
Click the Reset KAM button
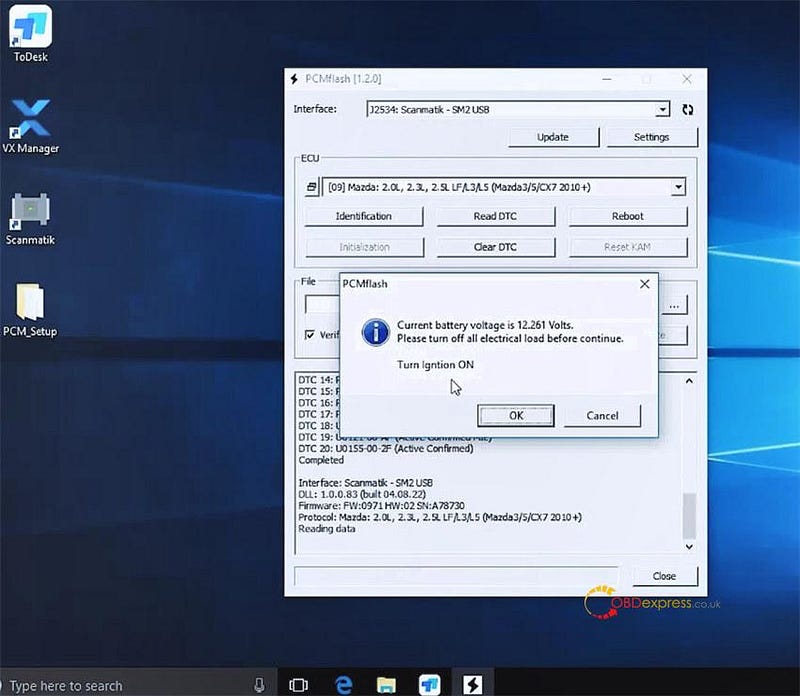pos(628,247)
